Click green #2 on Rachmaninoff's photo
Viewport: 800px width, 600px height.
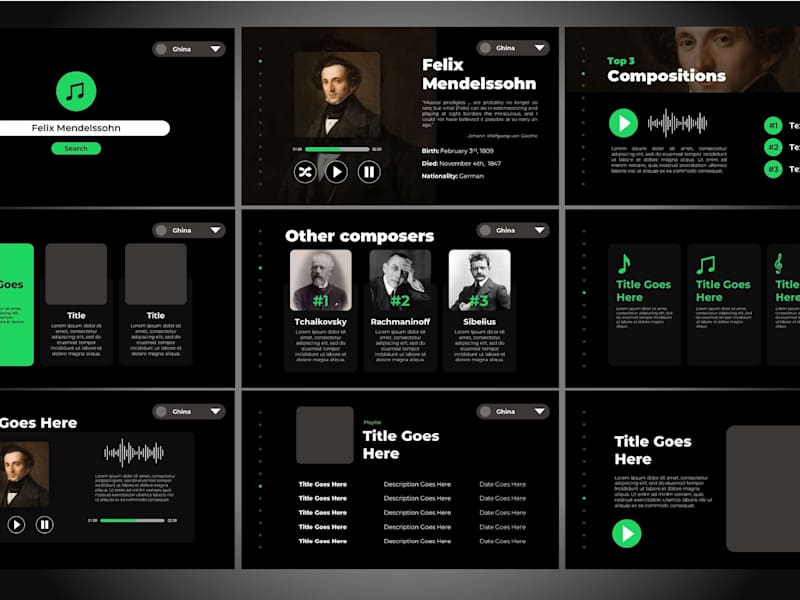400,301
